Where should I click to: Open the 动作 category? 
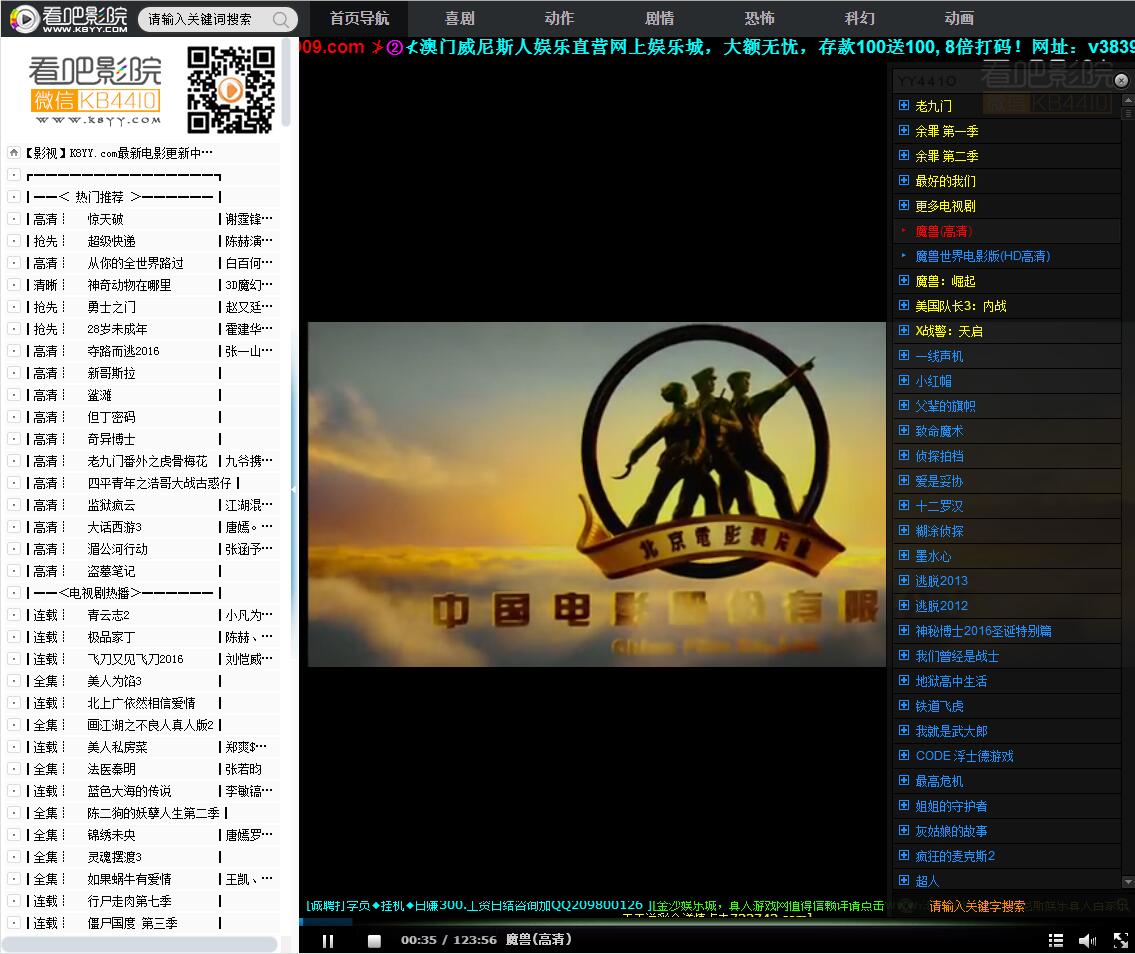pos(559,18)
